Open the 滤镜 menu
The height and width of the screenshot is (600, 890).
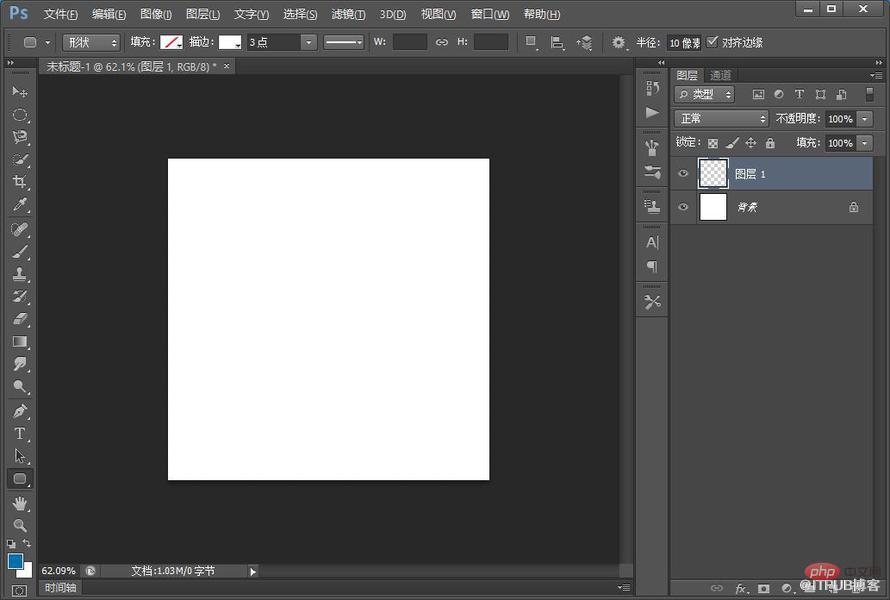(348, 14)
